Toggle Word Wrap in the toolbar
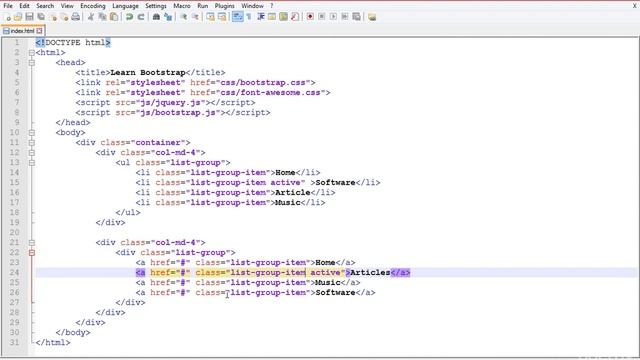Image resolution: width=640 pixels, height=360 pixels. pyautogui.click(x=237, y=17)
